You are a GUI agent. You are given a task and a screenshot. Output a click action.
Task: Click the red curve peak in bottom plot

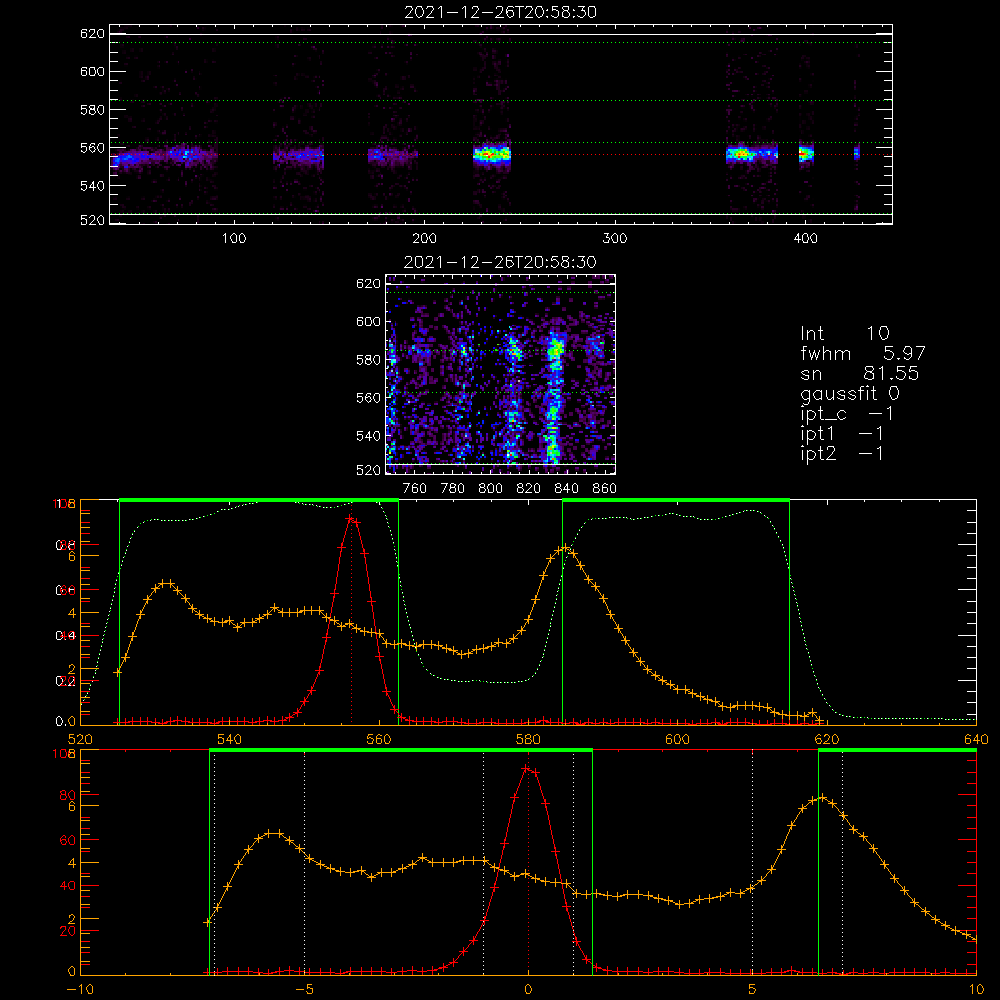coord(527,769)
